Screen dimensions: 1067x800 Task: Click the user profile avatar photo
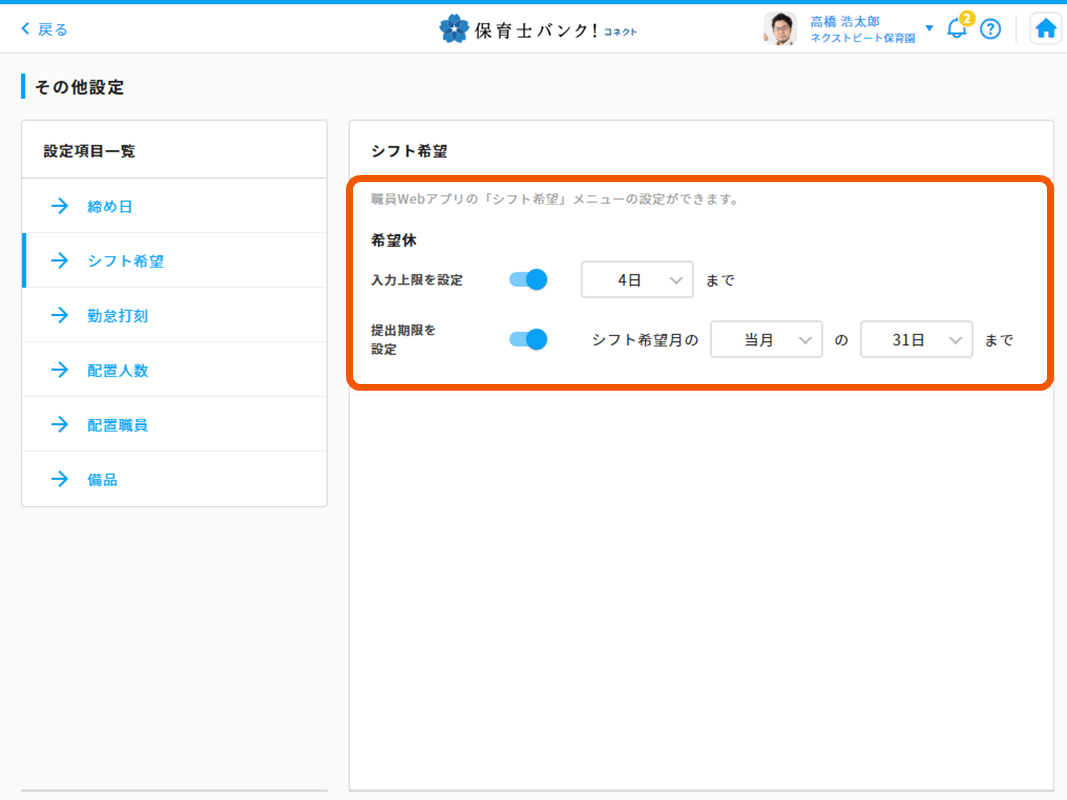(x=779, y=29)
